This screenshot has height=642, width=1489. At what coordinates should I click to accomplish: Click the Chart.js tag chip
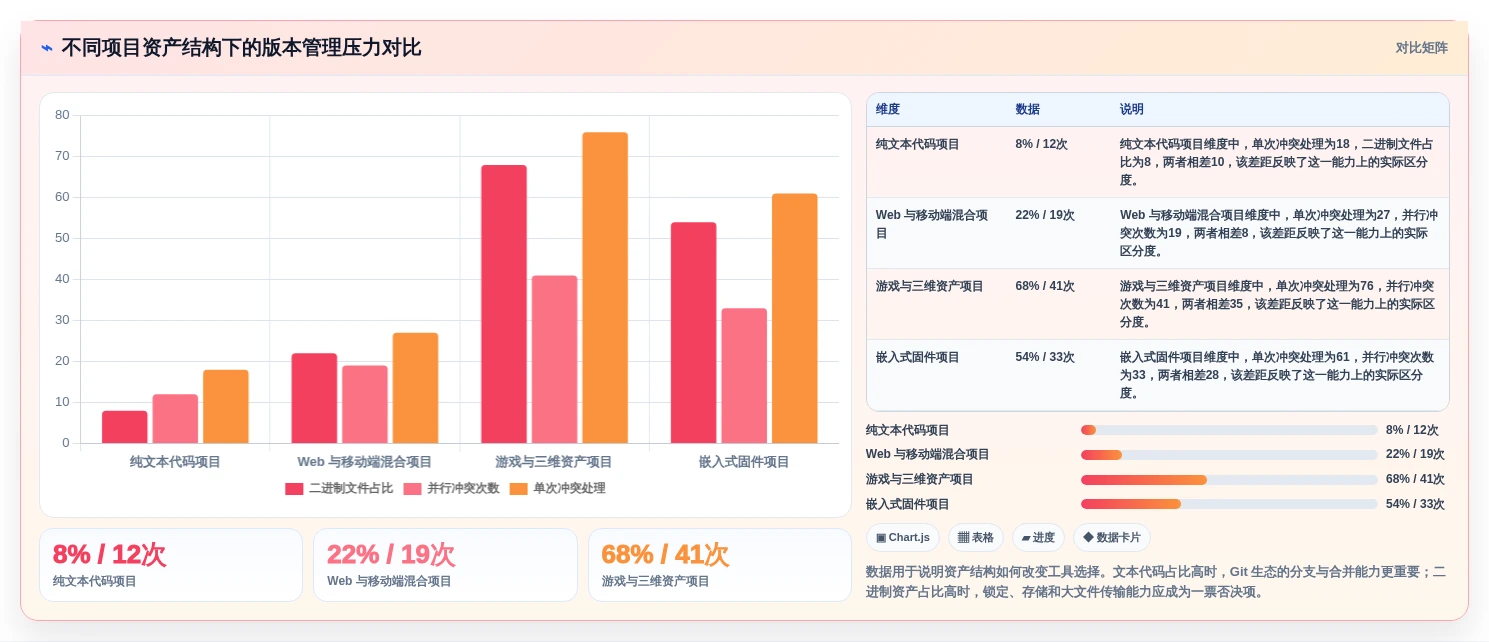[x=903, y=537]
